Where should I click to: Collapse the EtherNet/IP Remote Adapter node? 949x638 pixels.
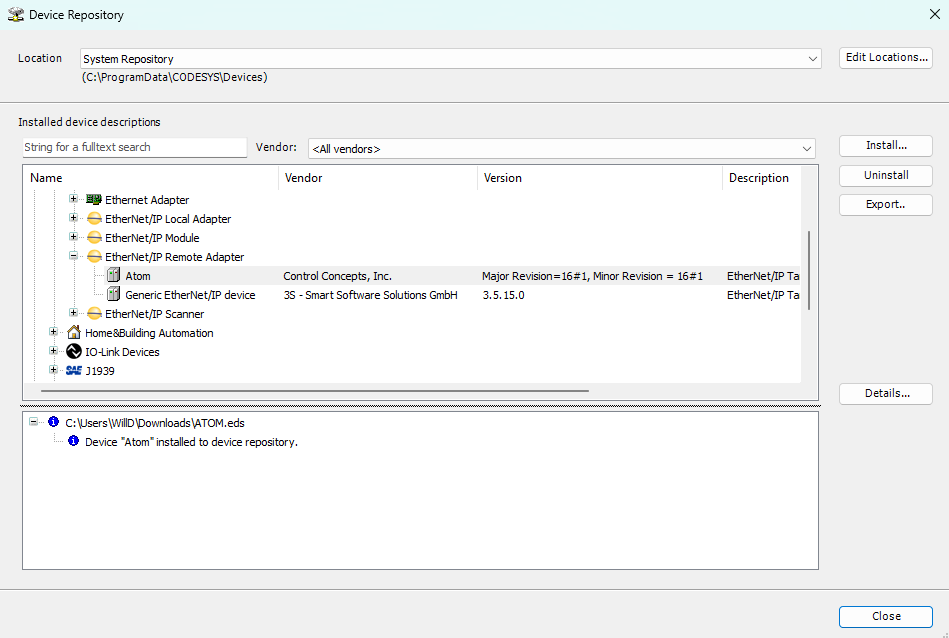(x=72, y=256)
